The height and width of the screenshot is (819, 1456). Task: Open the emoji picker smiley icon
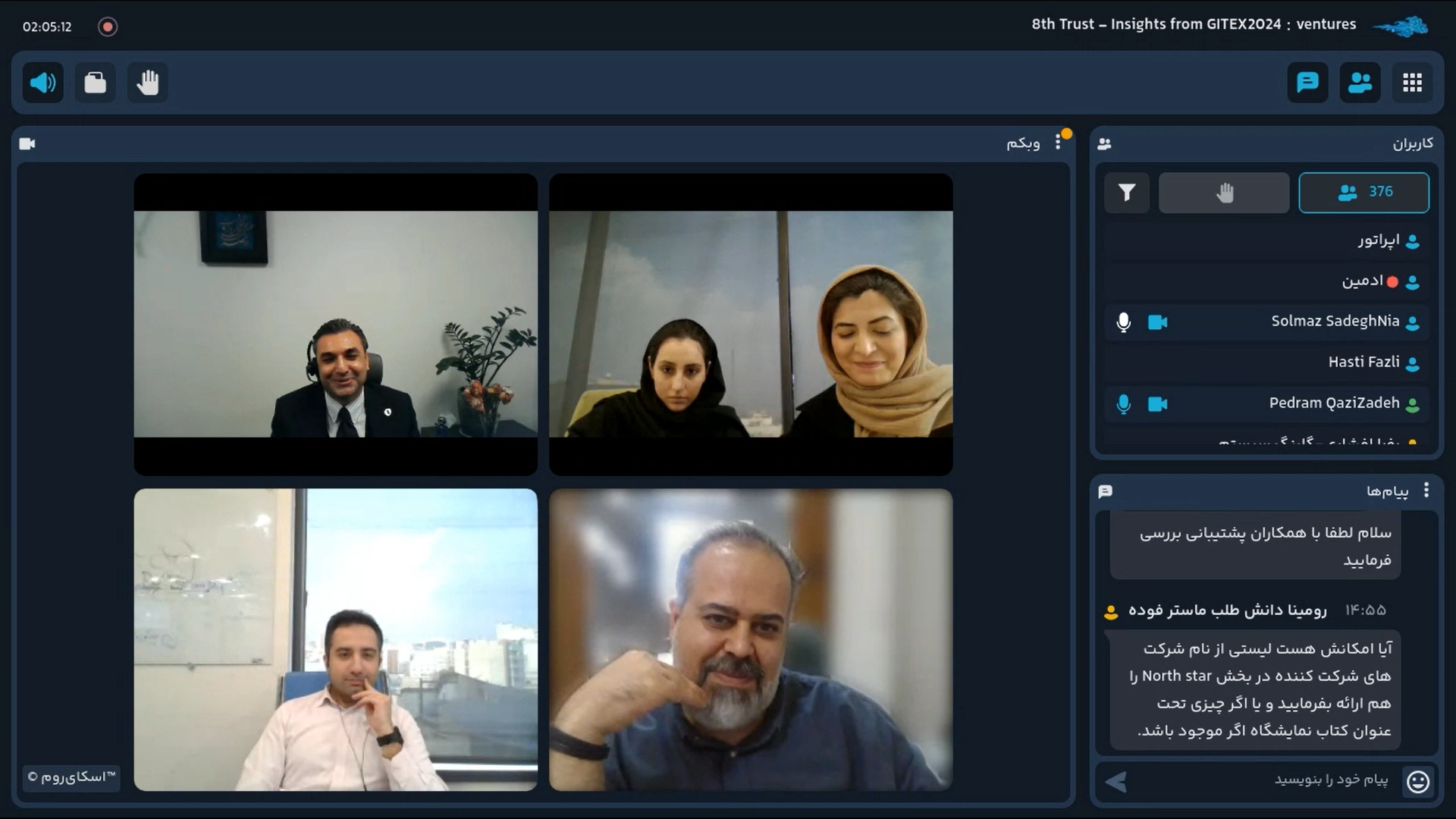(x=1417, y=781)
